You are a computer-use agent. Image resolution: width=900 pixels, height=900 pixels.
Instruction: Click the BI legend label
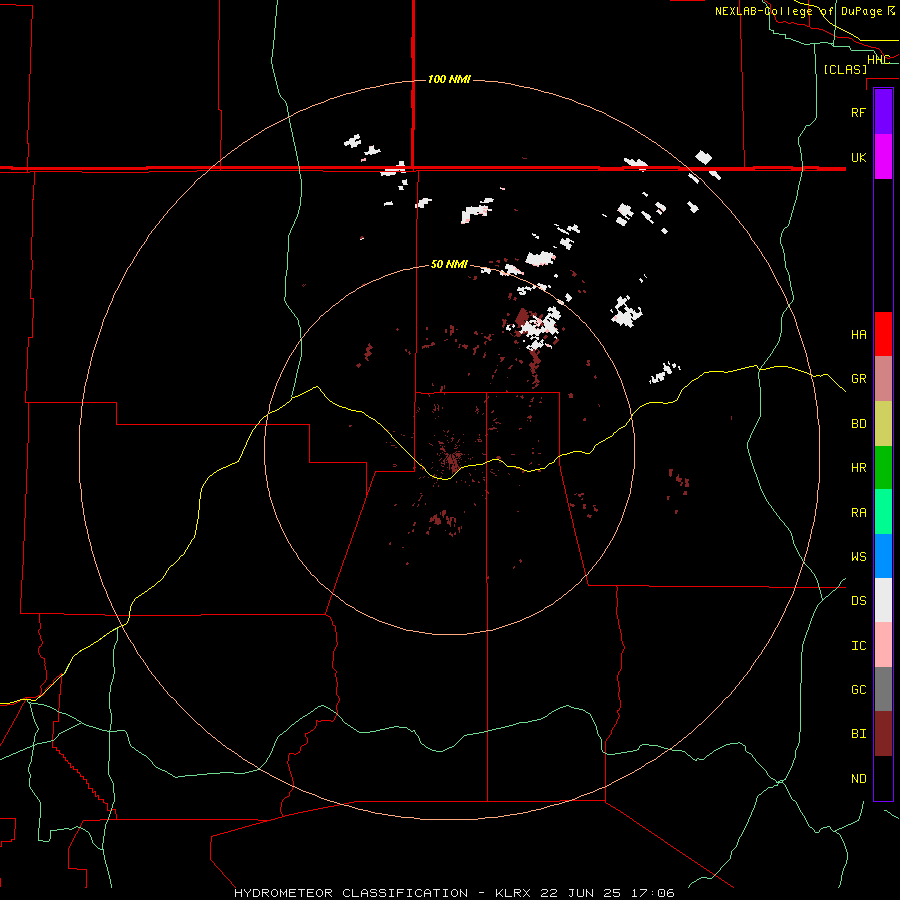(x=858, y=734)
